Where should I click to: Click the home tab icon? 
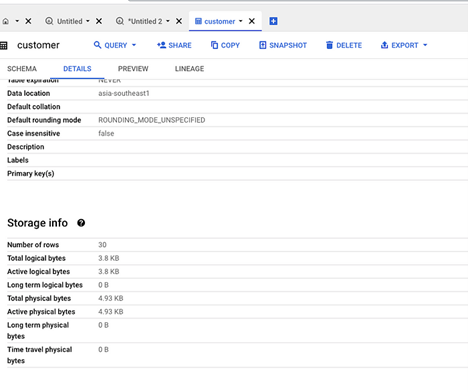coord(6,21)
